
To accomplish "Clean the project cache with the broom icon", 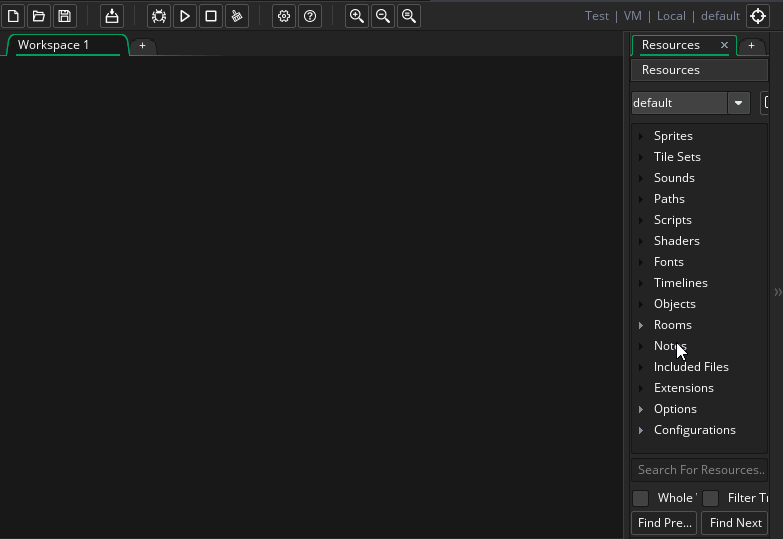I will [237, 16].
